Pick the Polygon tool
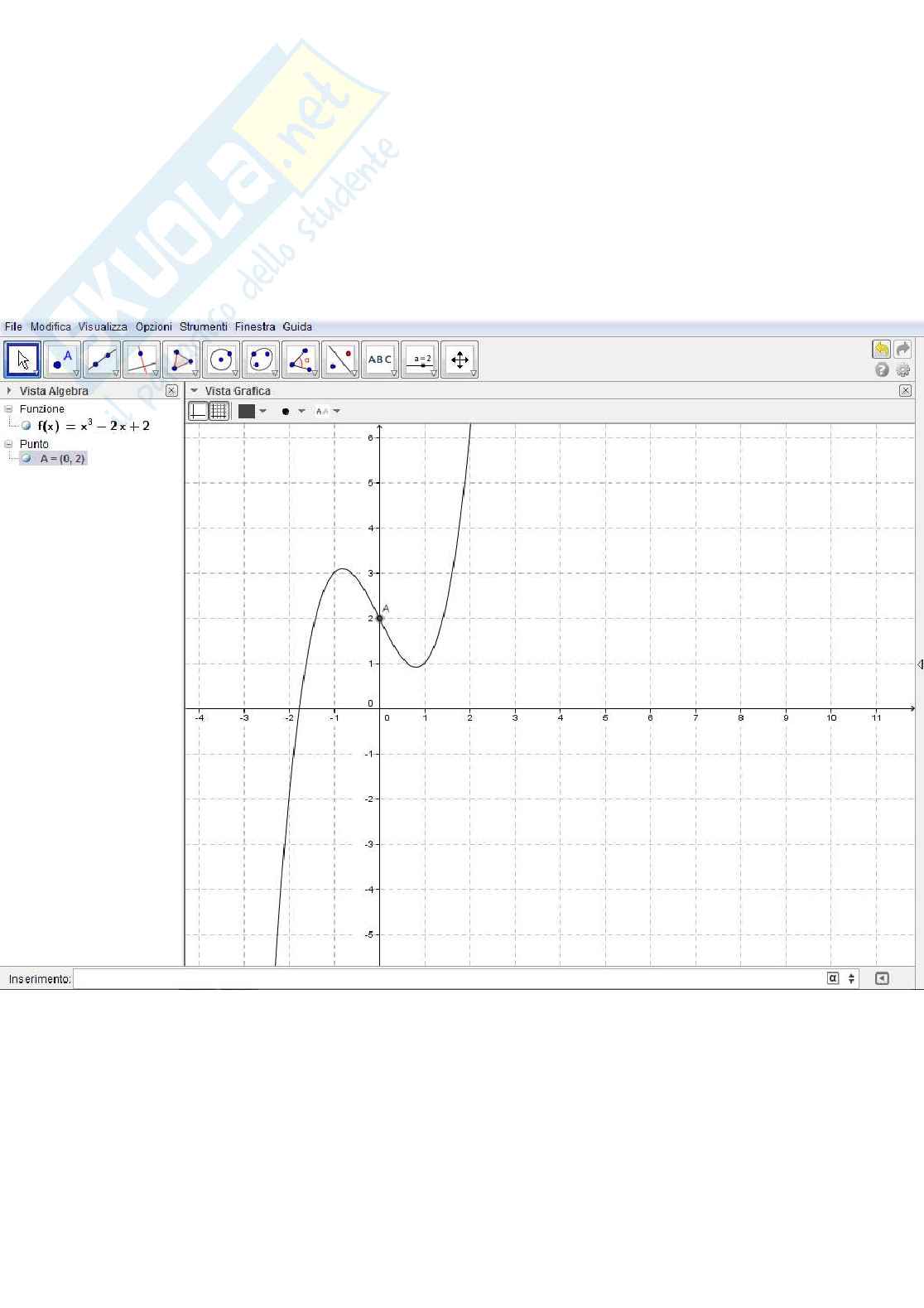The image size is (924, 1308). click(x=181, y=360)
